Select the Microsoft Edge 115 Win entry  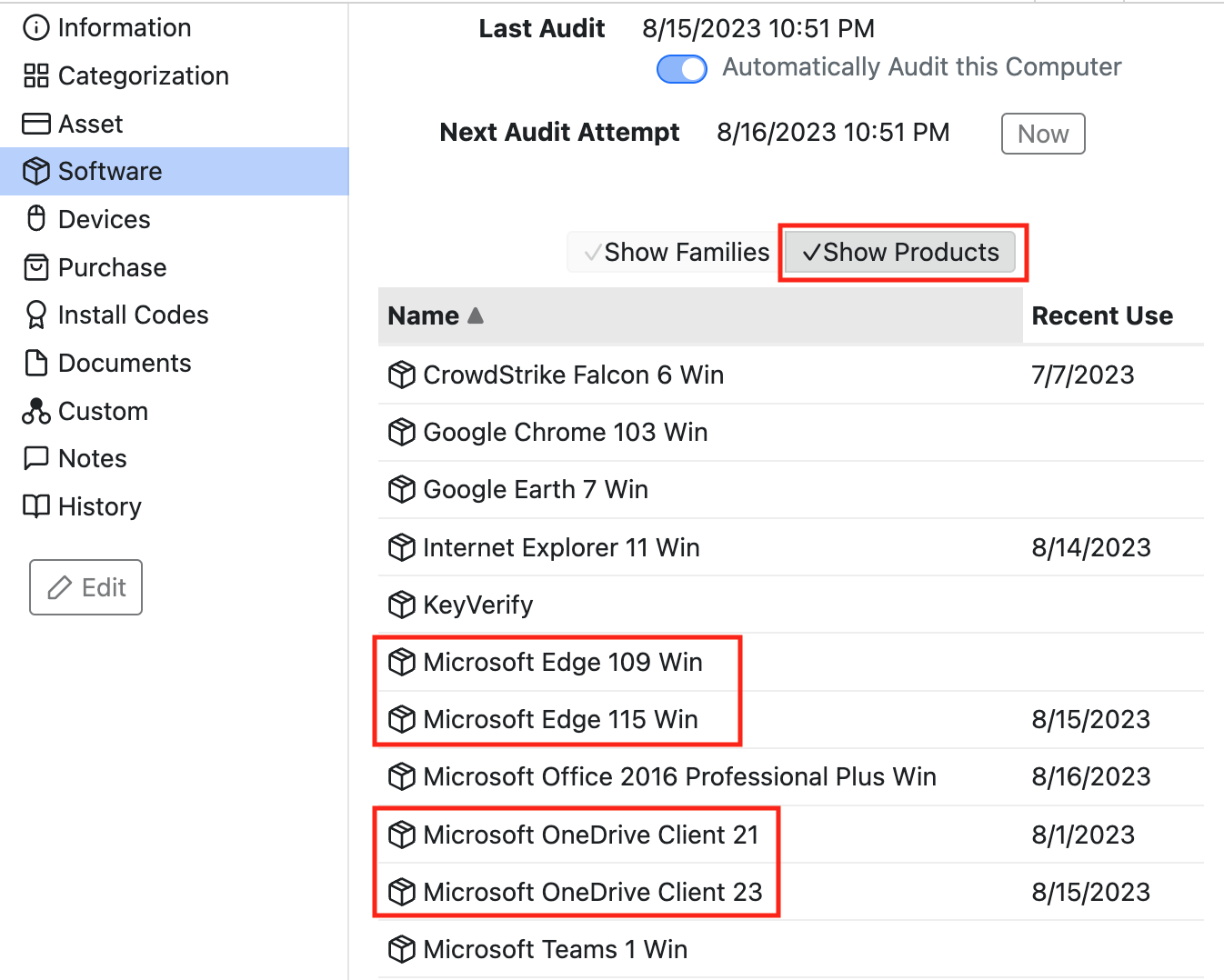pos(791,719)
